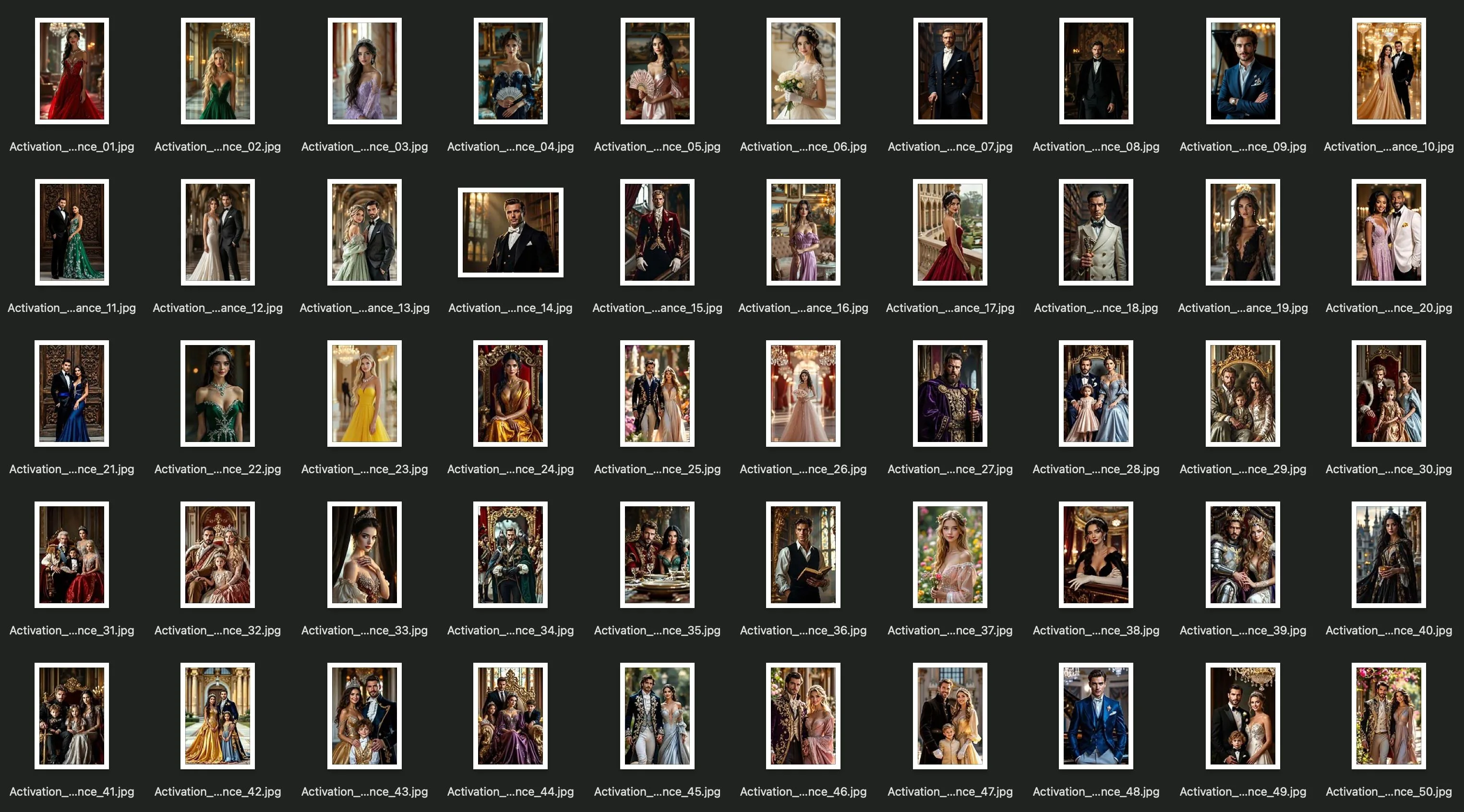The height and width of the screenshot is (812, 1464).
Task: Select the blue velvet suit thumbnail 48
Action: (x=1096, y=716)
